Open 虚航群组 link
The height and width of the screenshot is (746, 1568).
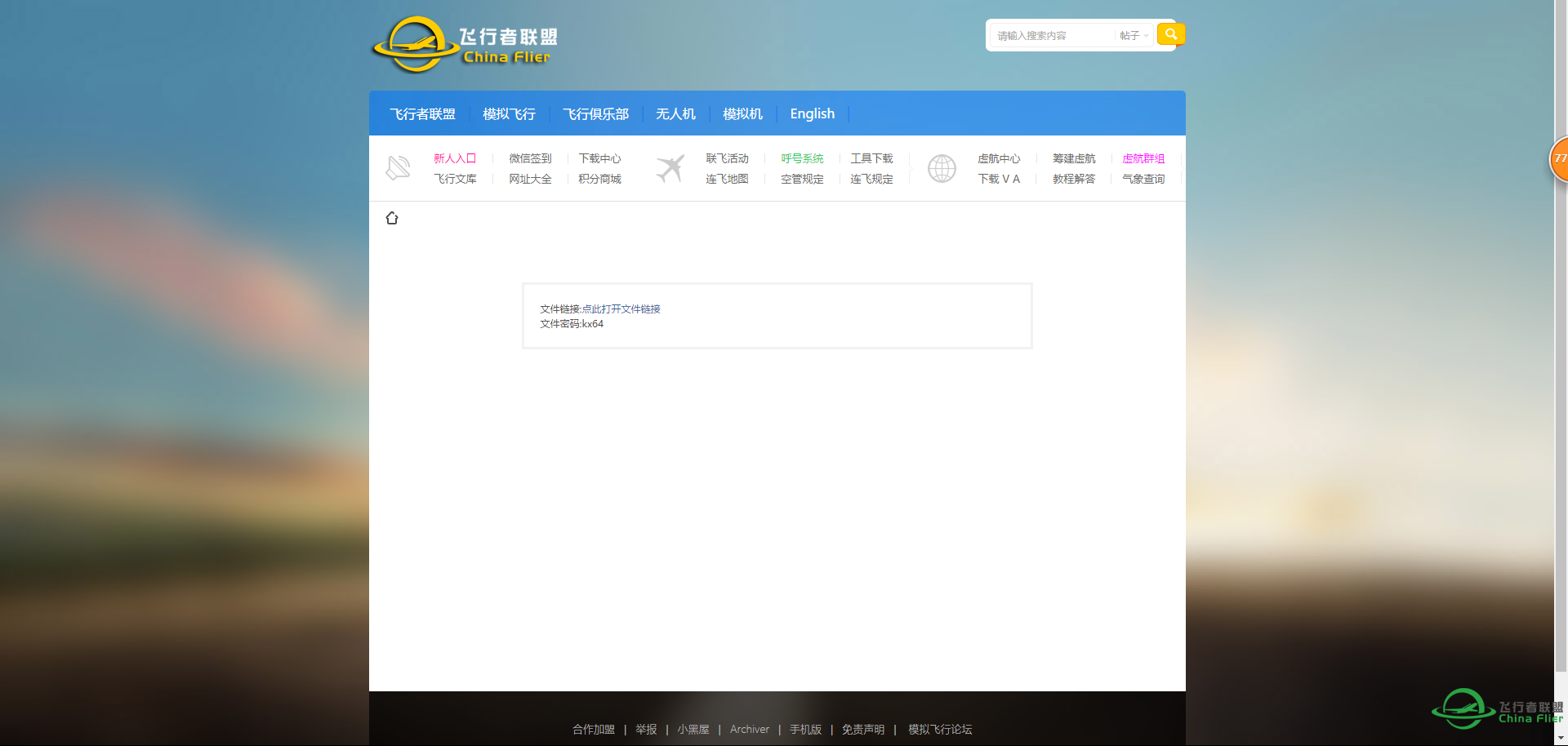point(1143,158)
